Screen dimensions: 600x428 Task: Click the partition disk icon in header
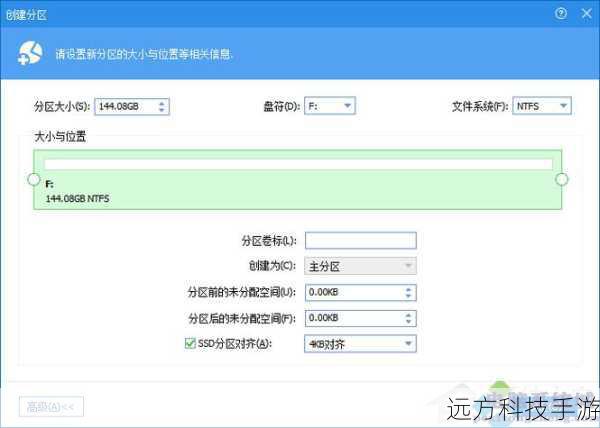point(30,53)
